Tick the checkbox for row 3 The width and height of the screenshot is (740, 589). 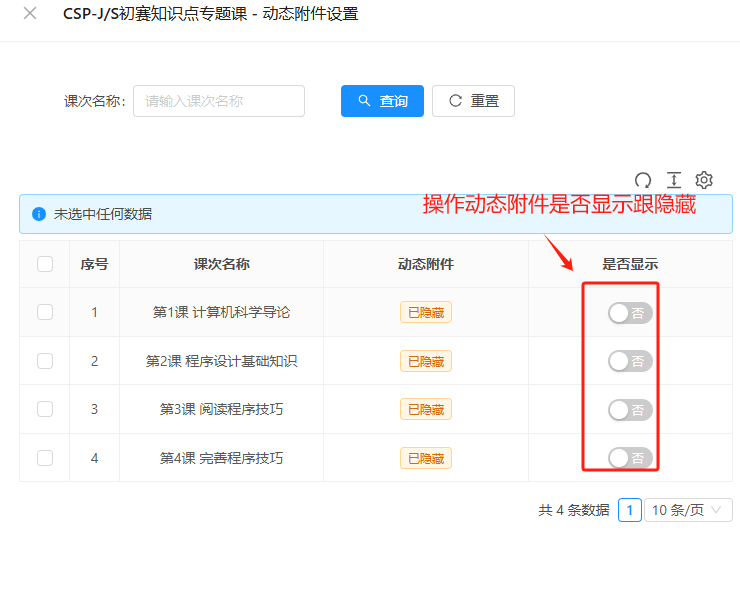coord(45,409)
